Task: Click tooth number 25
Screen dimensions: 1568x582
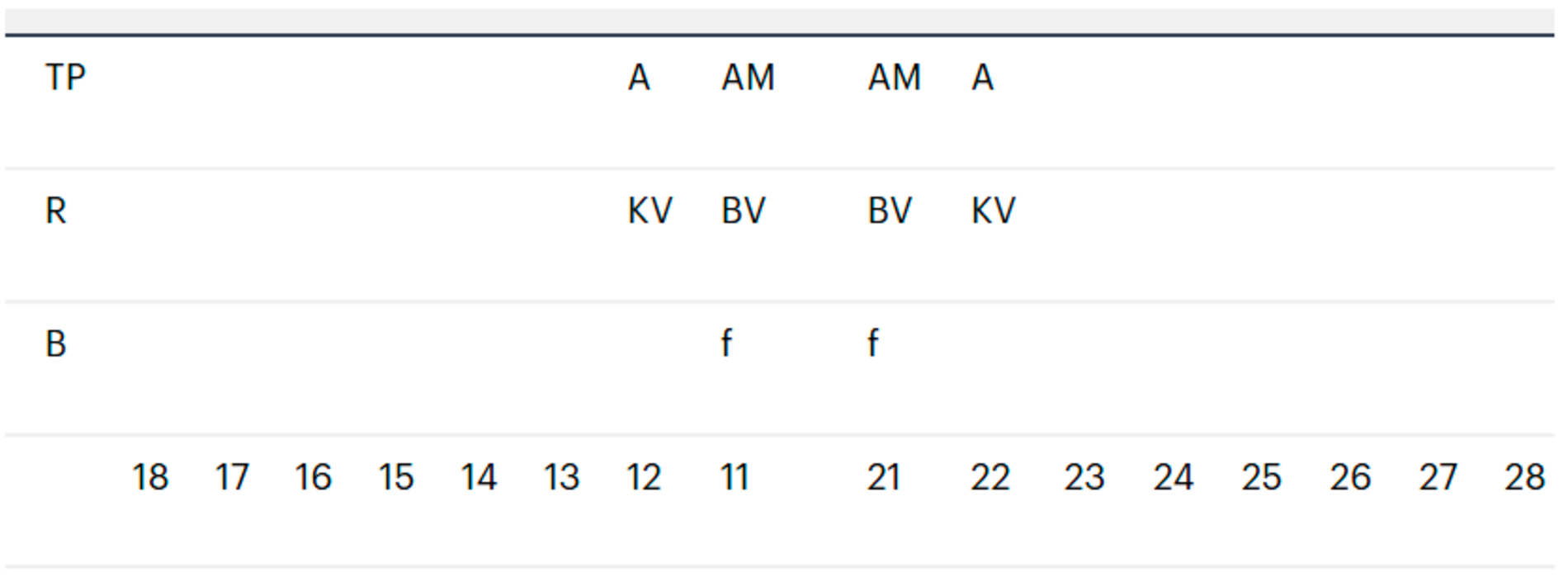Action: [1261, 477]
